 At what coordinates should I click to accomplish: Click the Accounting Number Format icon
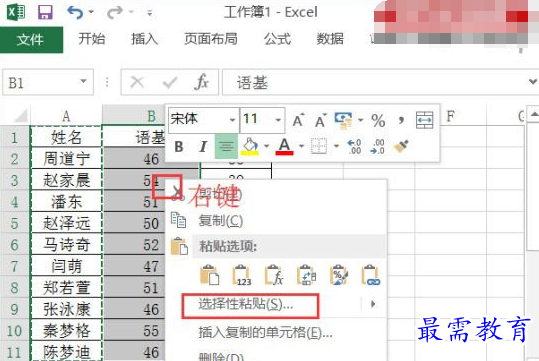point(343,120)
